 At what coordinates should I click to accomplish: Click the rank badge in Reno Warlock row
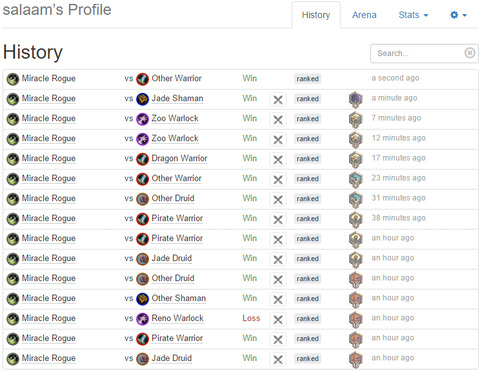(355, 319)
